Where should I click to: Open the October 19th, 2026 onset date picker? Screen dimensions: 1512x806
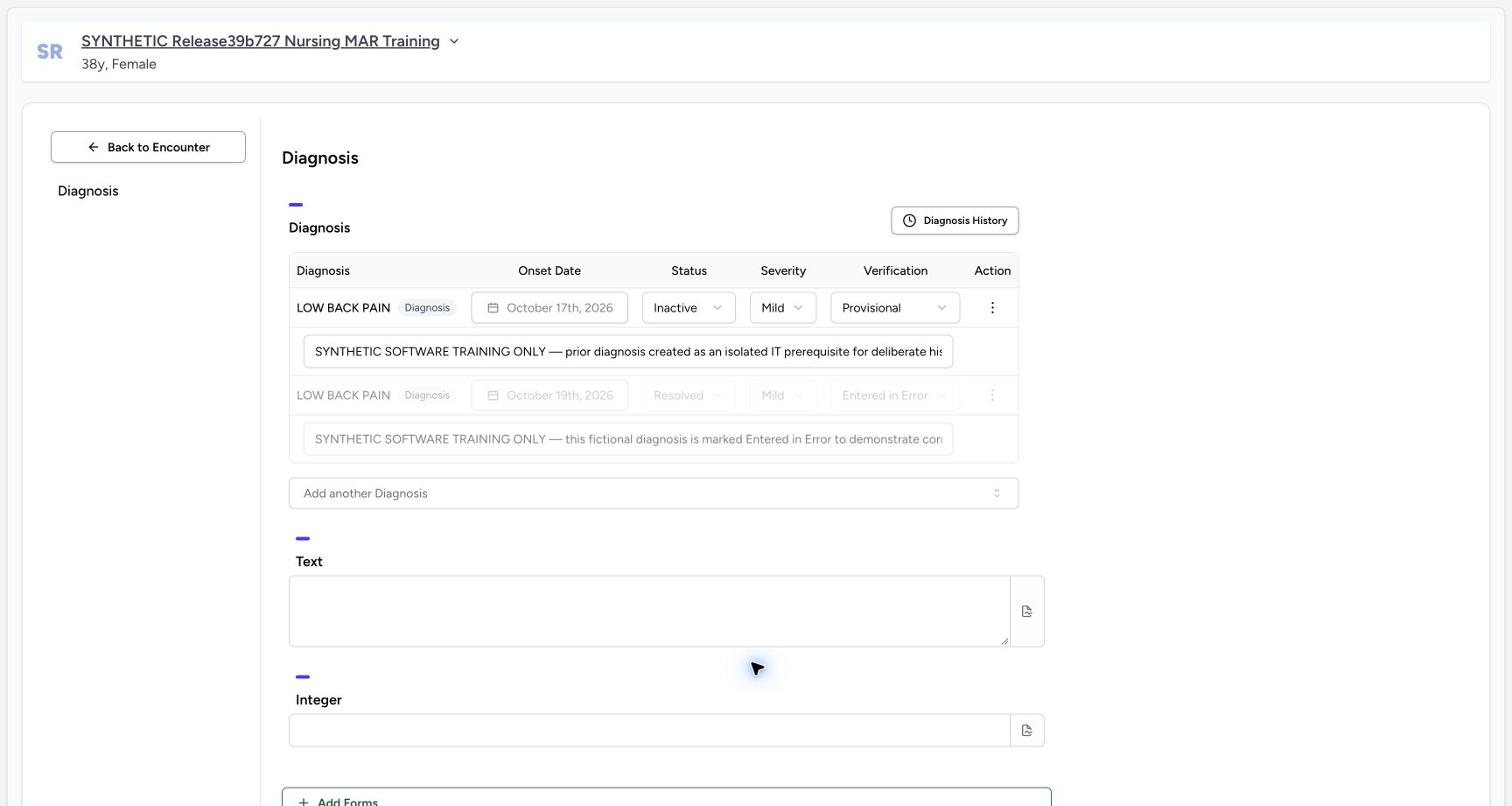point(549,396)
